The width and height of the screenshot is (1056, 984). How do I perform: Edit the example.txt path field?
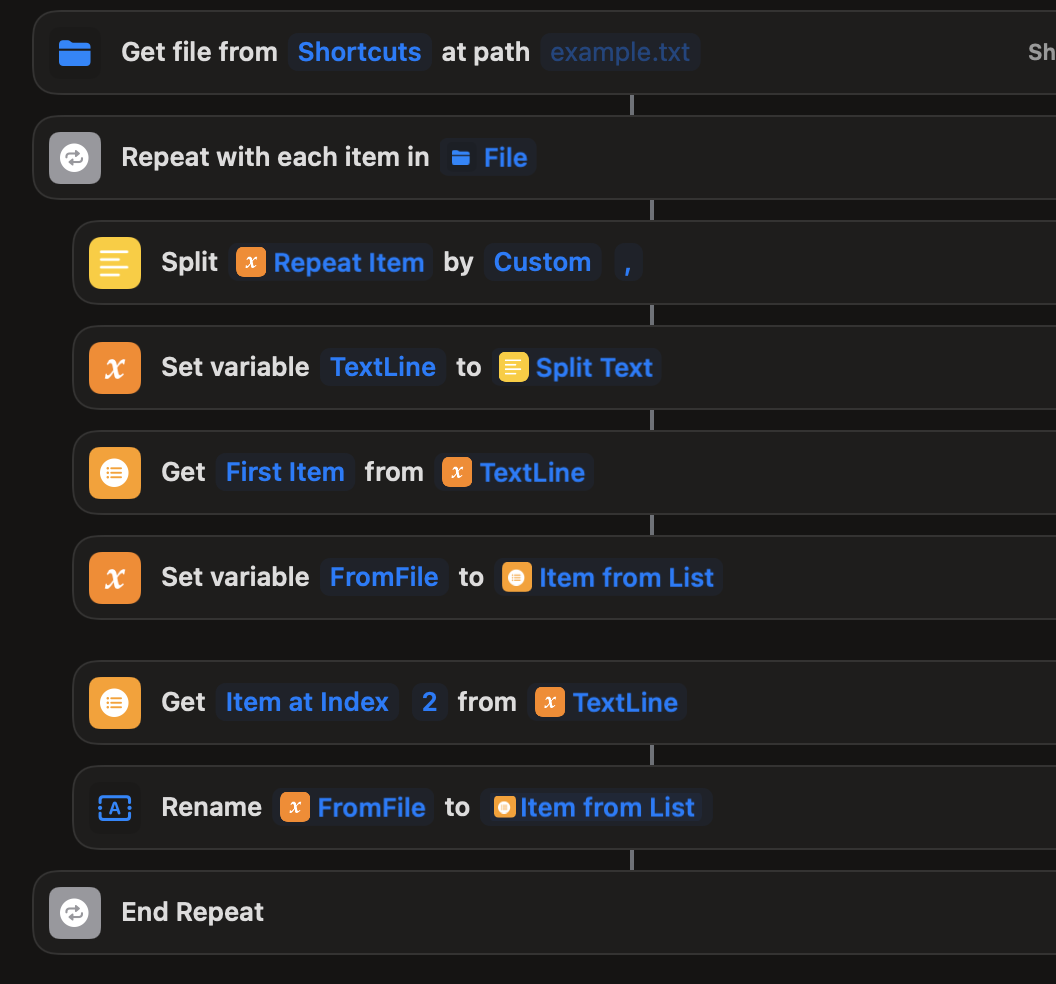[620, 52]
